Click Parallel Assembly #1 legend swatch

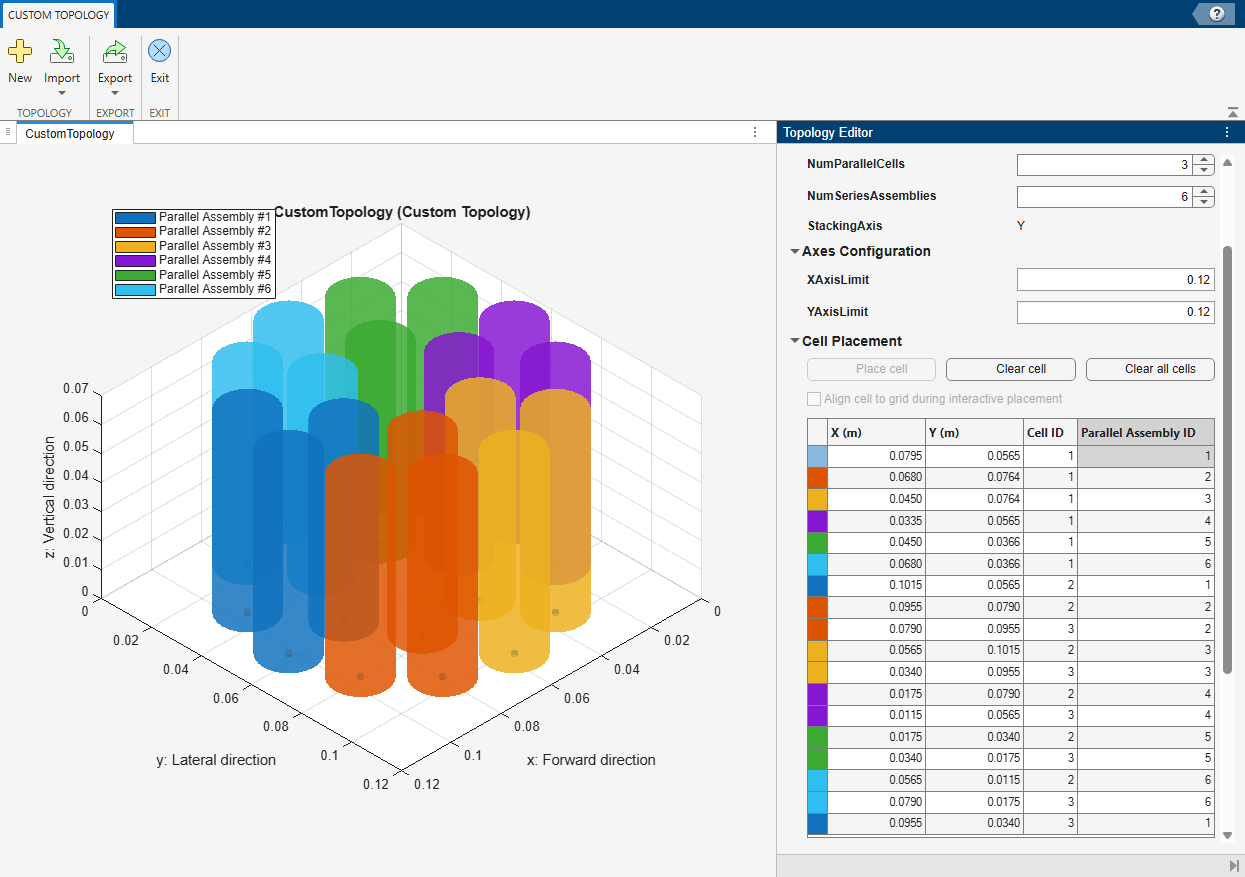coord(135,217)
